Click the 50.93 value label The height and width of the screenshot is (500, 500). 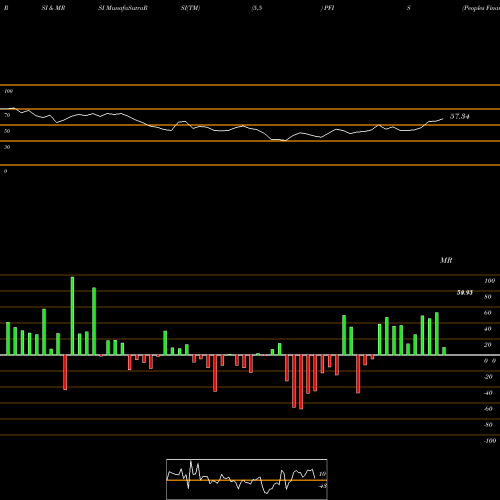(465, 292)
